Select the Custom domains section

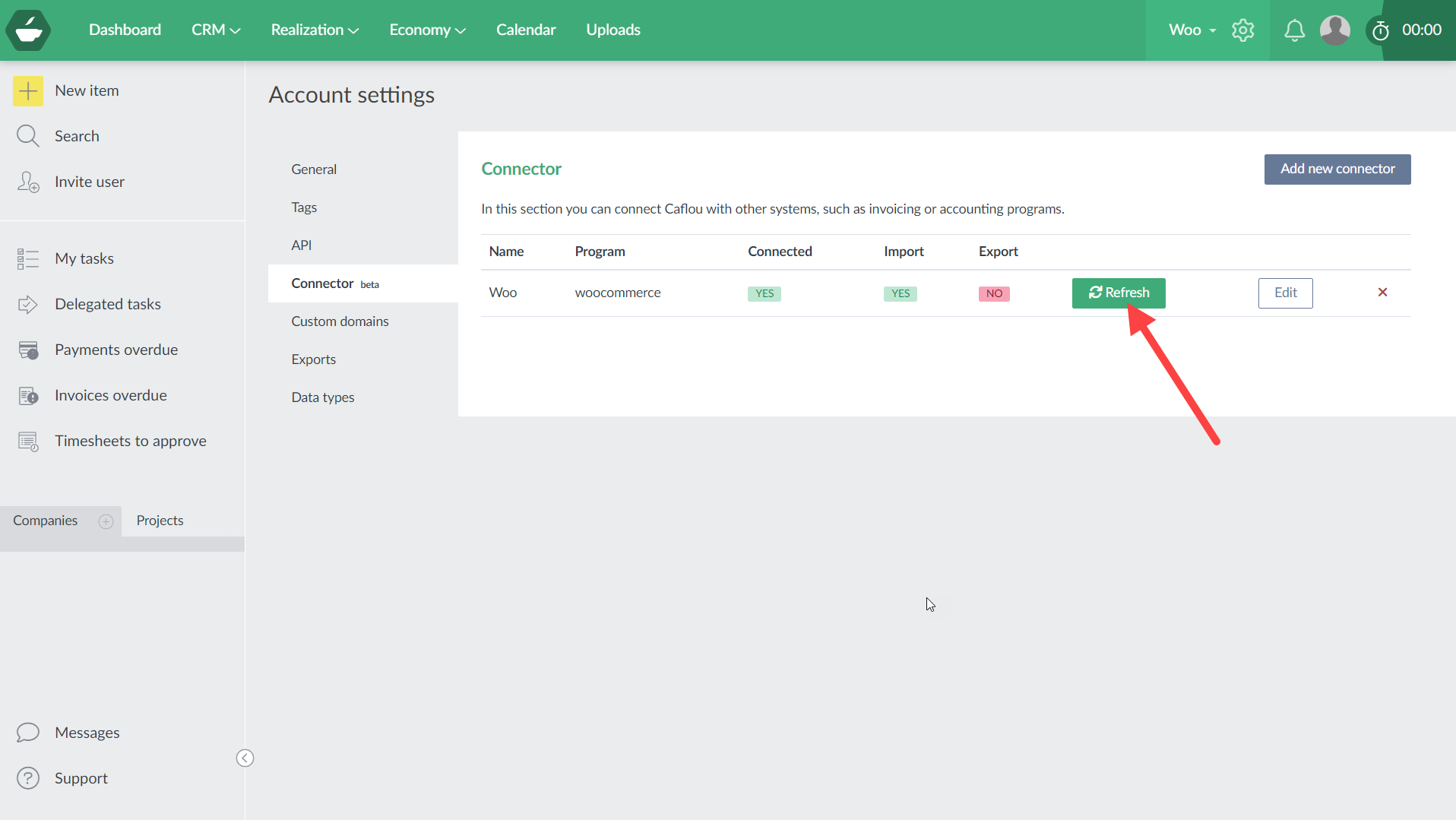[x=340, y=321]
